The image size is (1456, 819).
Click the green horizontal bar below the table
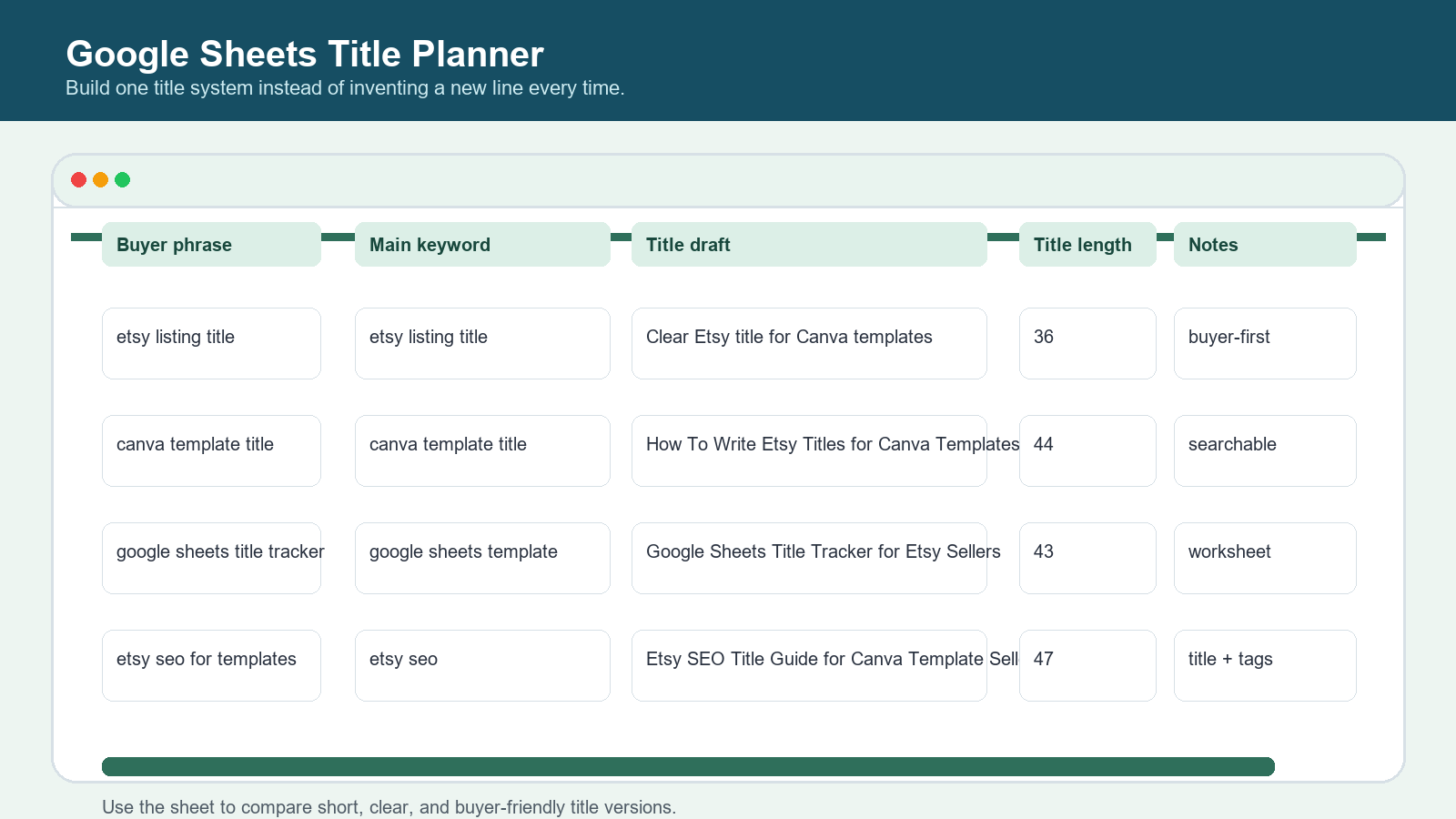click(688, 766)
